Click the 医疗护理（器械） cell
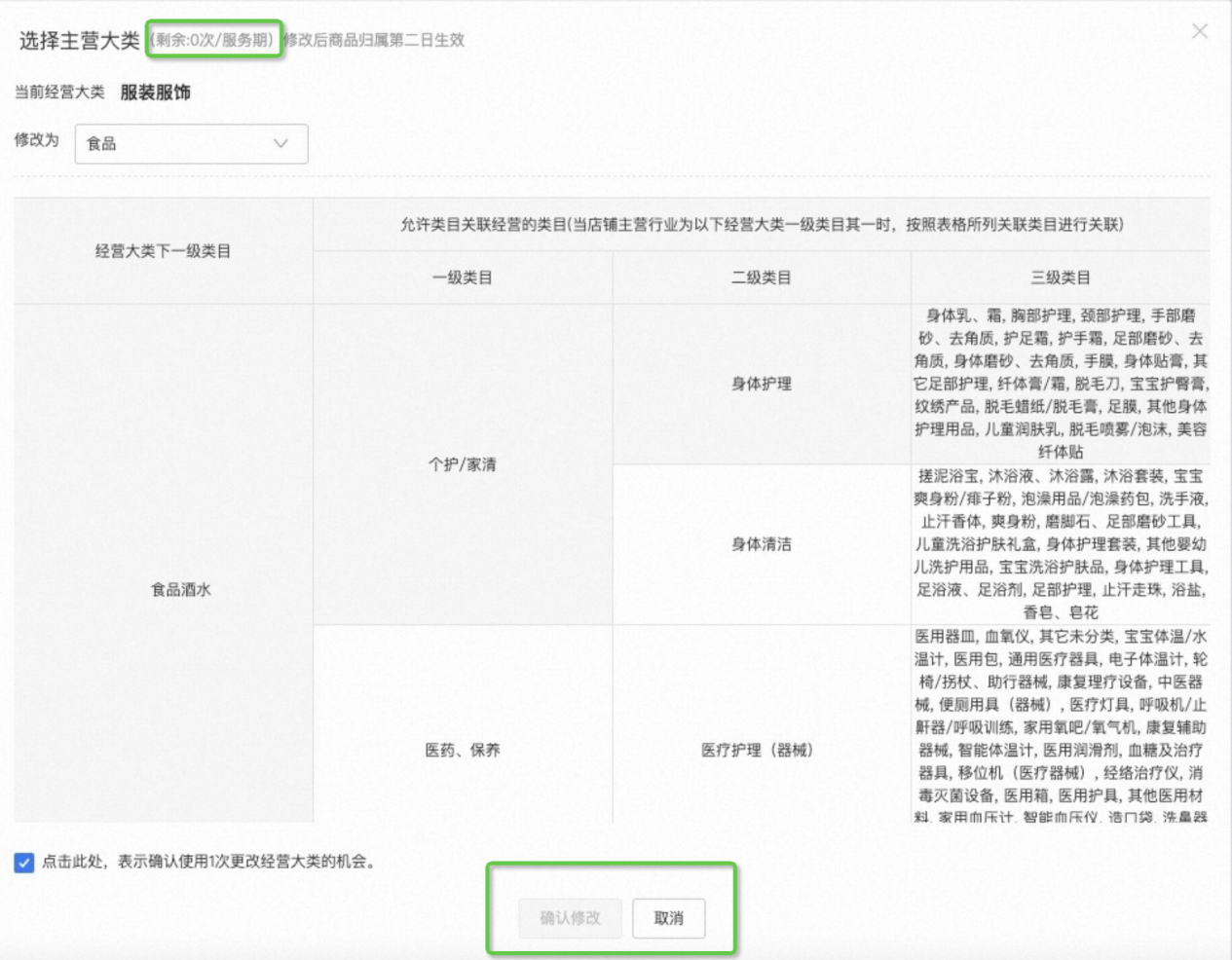Image resolution: width=1232 pixels, height=960 pixels. coord(760,750)
